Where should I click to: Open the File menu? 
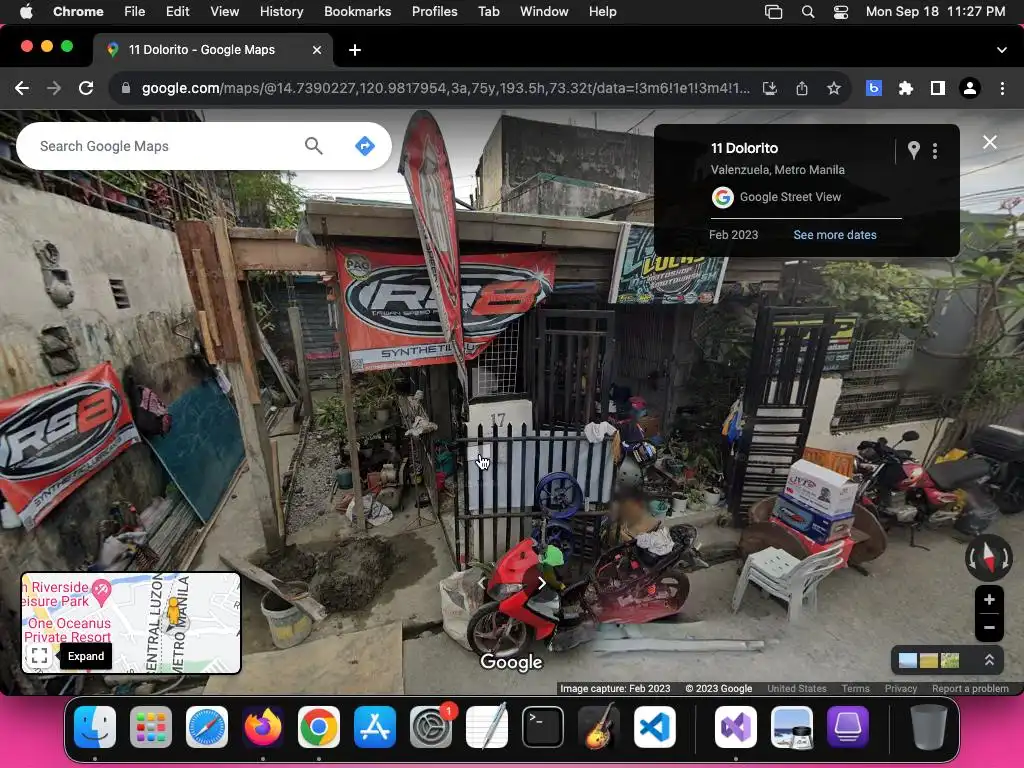pyautogui.click(x=135, y=11)
